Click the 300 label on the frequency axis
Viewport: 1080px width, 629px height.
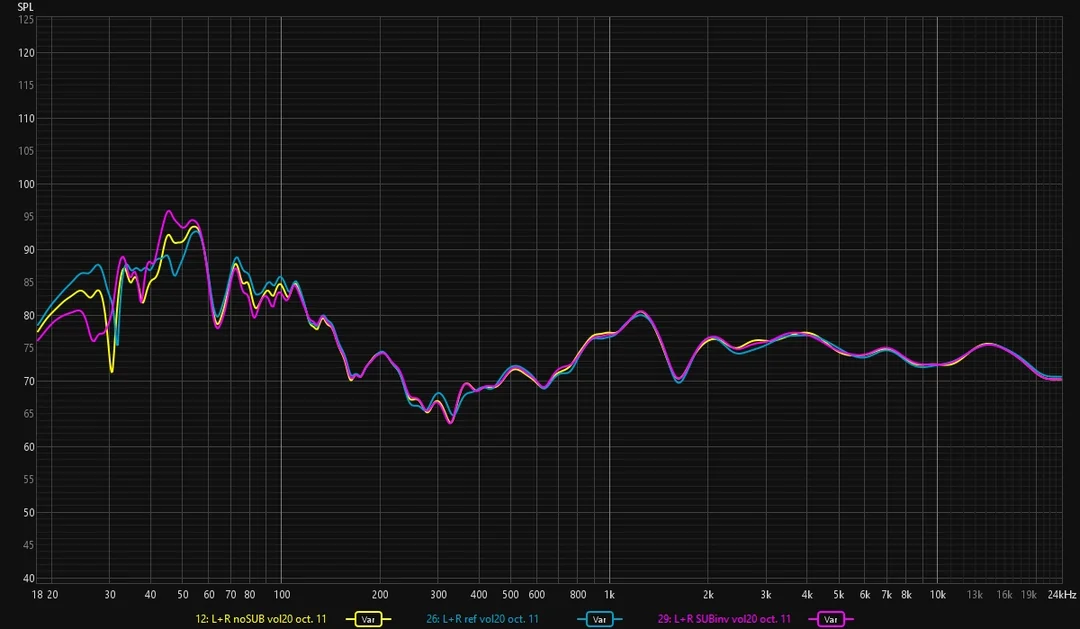(x=438, y=595)
